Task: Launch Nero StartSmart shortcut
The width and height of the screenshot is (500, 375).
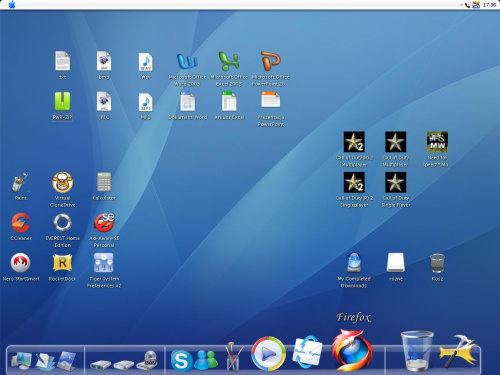Action: [x=21, y=263]
